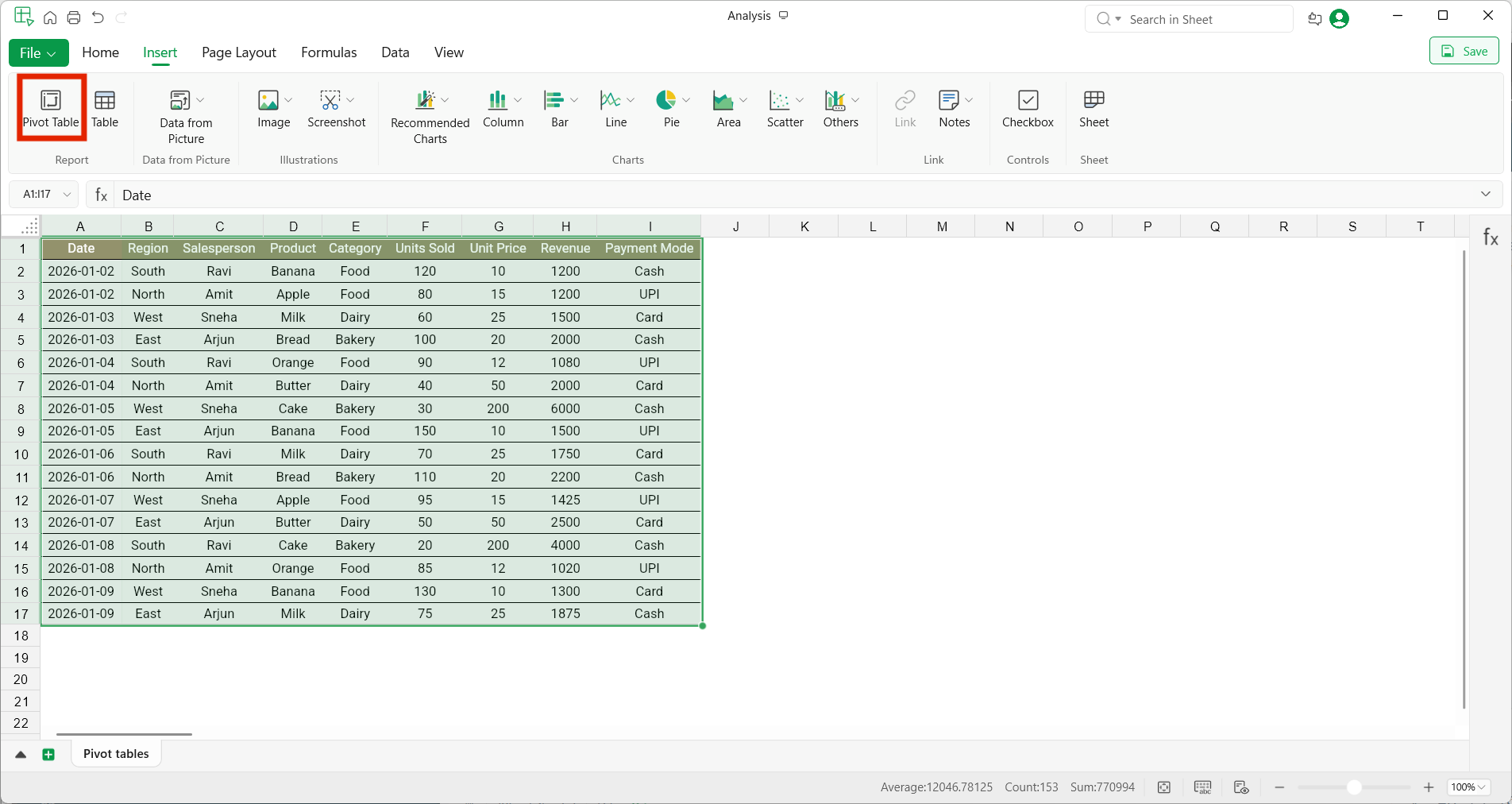
Task: Click Recommended Charts icon
Action: pyautogui.click(x=426, y=101)
